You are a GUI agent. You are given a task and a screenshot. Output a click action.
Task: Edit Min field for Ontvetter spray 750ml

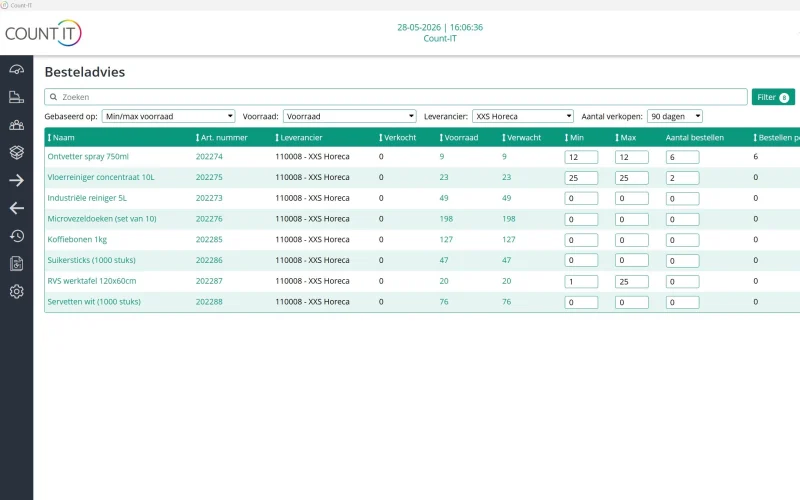pos(581,157)
